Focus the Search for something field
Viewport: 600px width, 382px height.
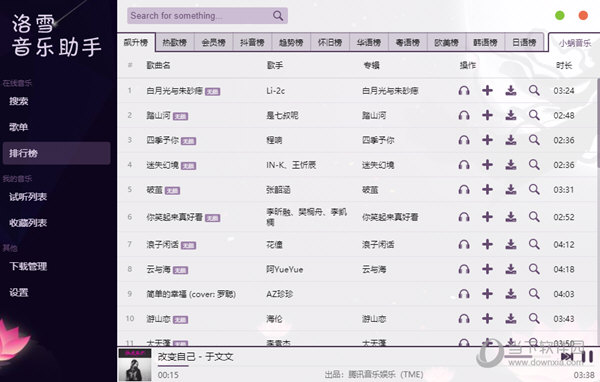coord(207,16)
